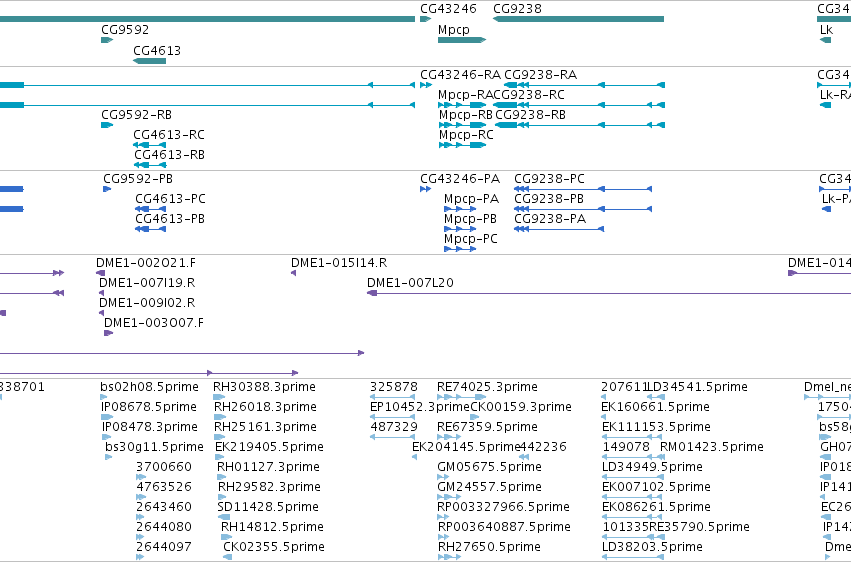
Task: Click the DME1-007L20 BAC label
Action: [410, 283]
